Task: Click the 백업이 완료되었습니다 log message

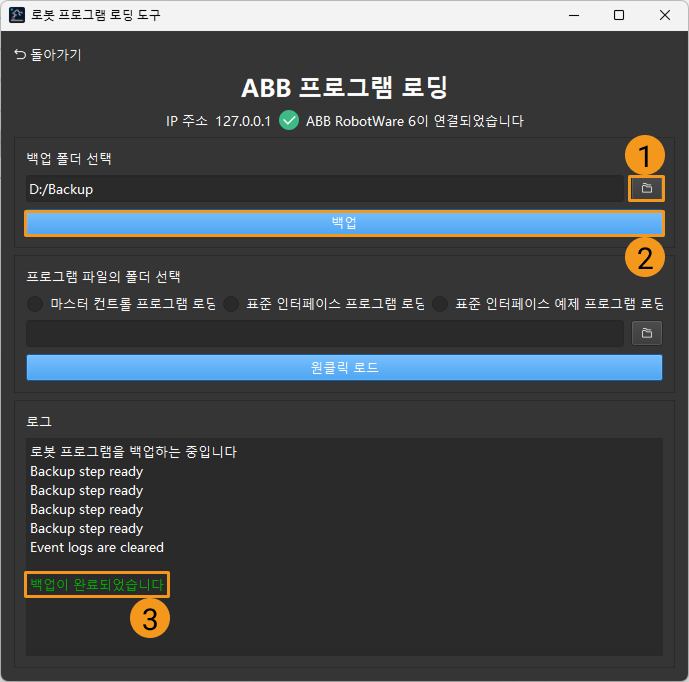Action: (x=97, y=584)
